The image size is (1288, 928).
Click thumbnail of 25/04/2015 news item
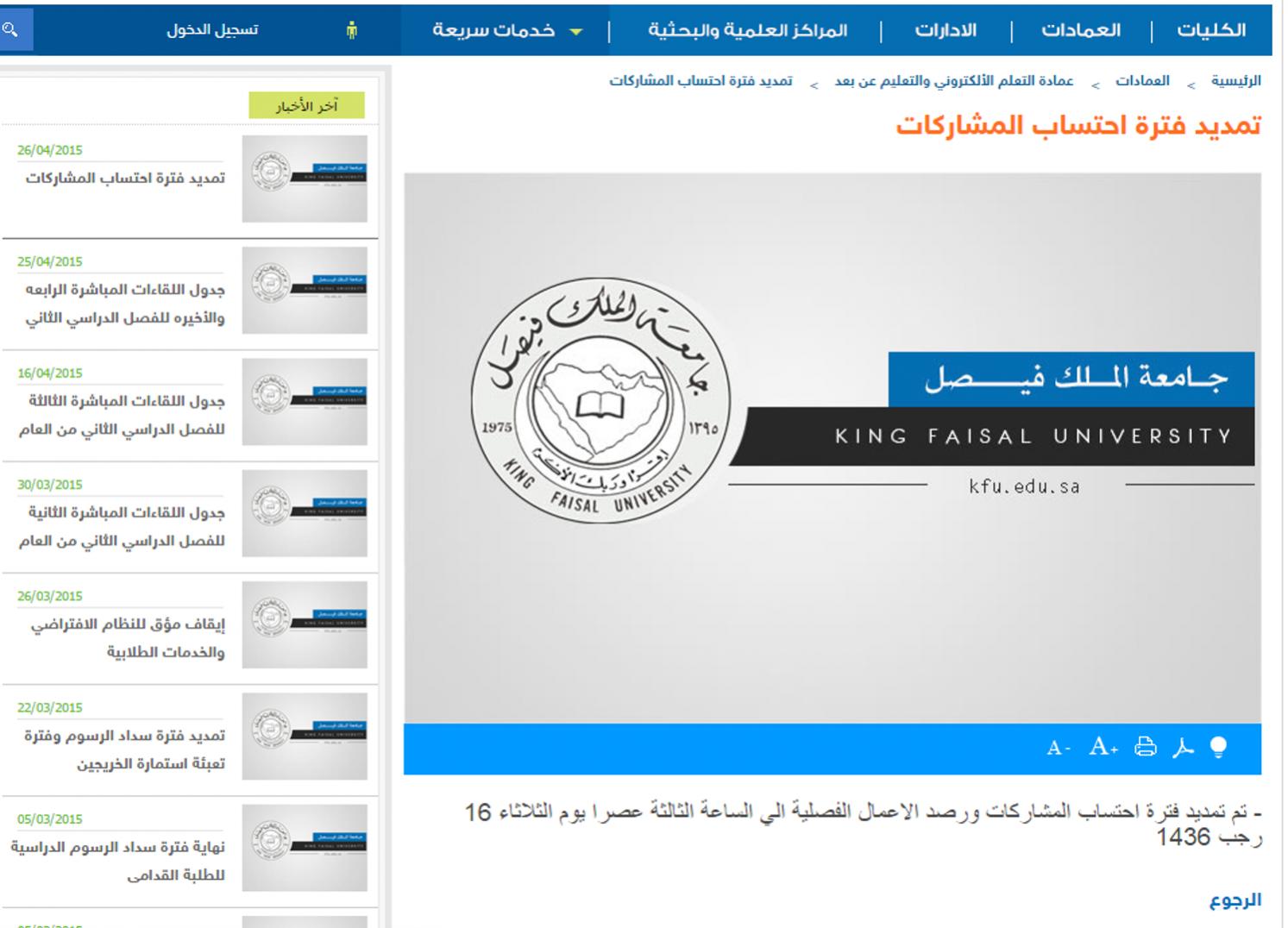[x=305, y=291]
